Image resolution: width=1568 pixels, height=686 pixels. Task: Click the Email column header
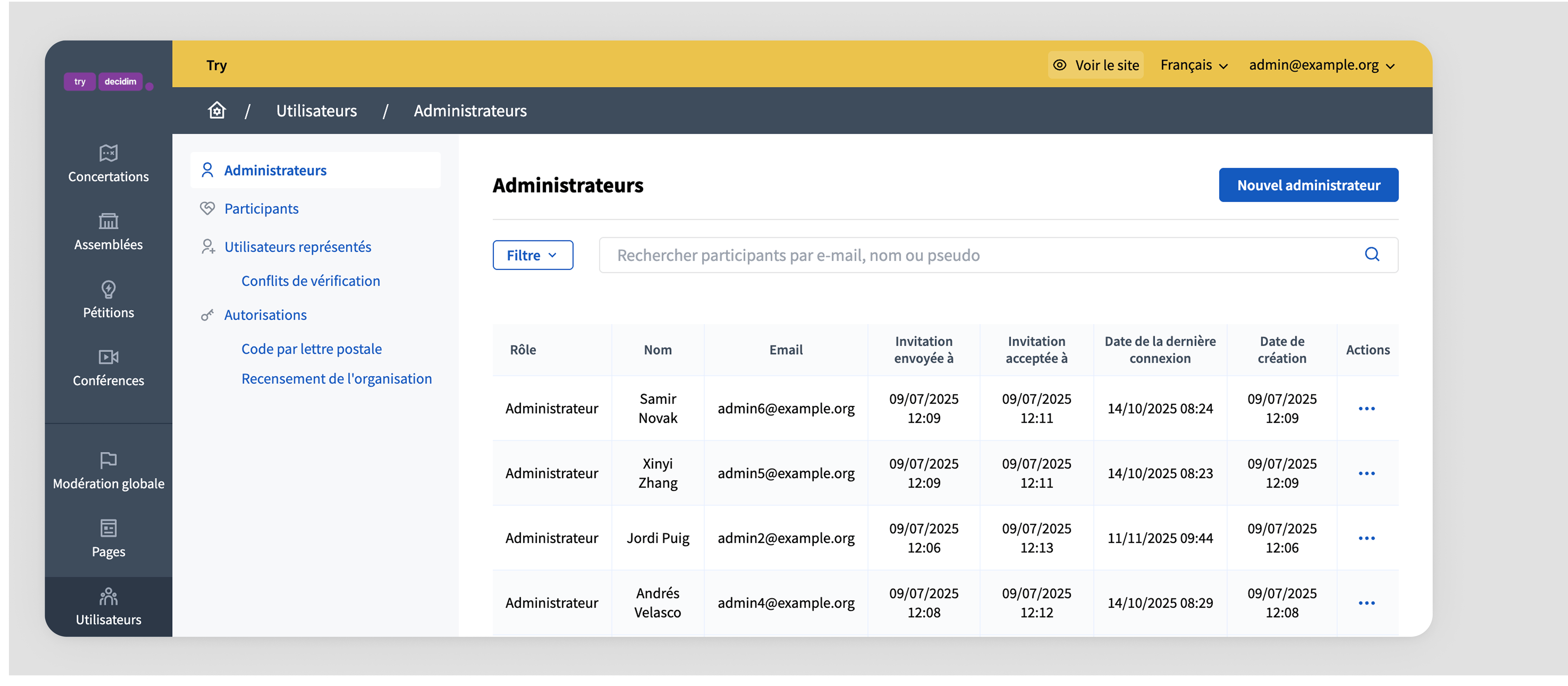[x=786, y=350]
